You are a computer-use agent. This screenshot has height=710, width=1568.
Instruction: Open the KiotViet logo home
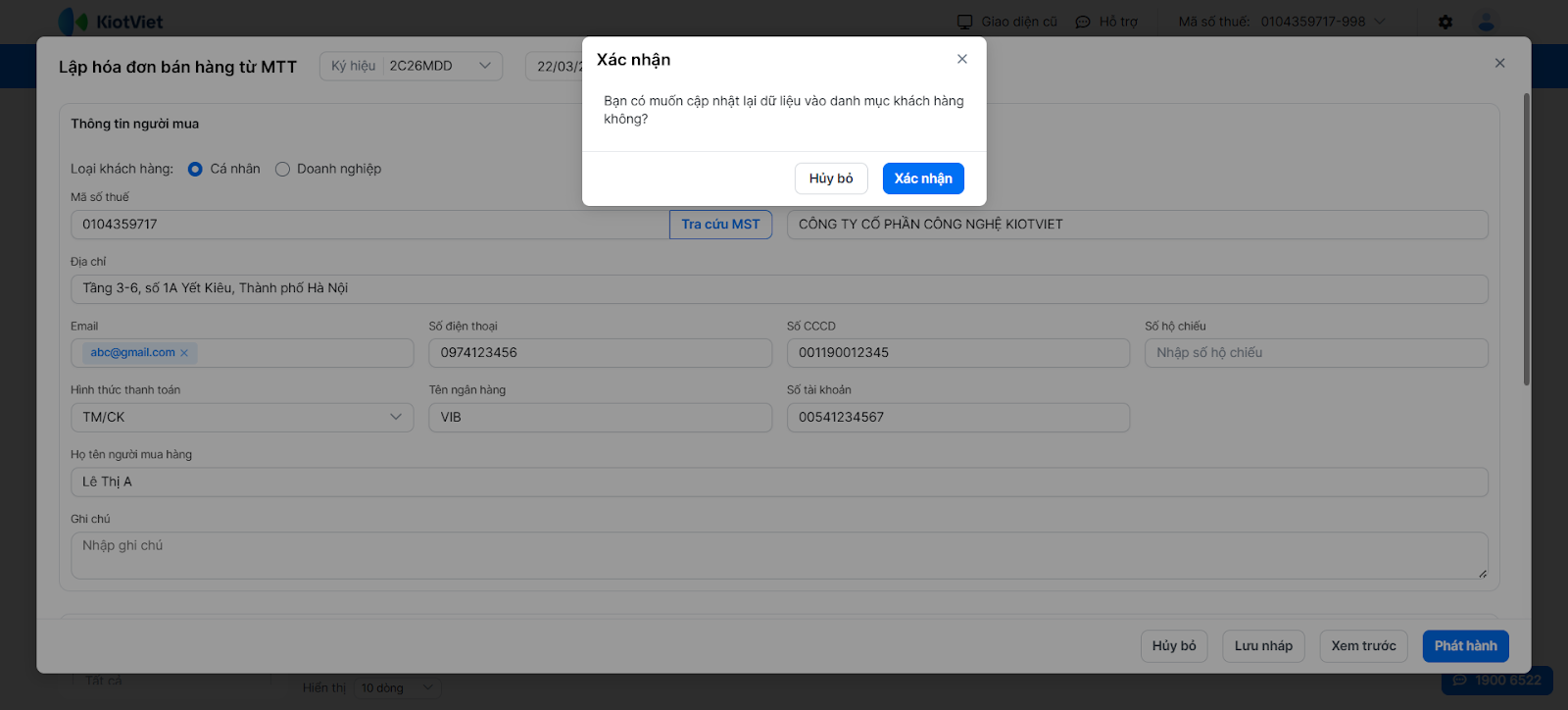[x=111, y=22]
